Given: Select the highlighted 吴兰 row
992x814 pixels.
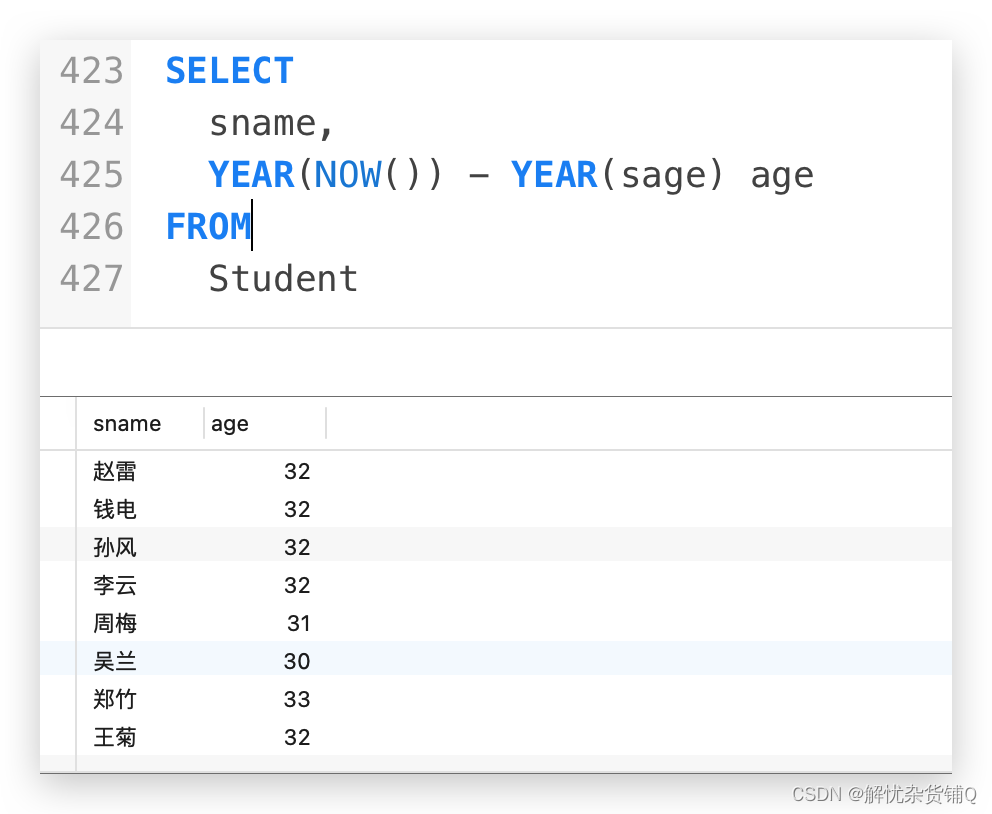Looking at the screenshot, I should pos(495,661).
